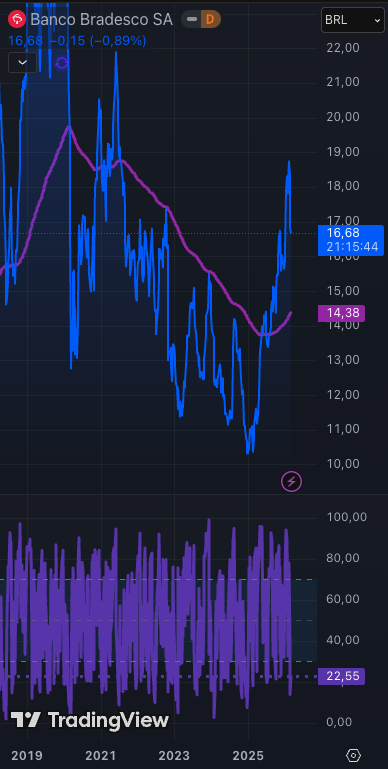The height and width of the screenshot is (769, 388).
Task: Click the grey pill badge left of D
Action: 192,20
